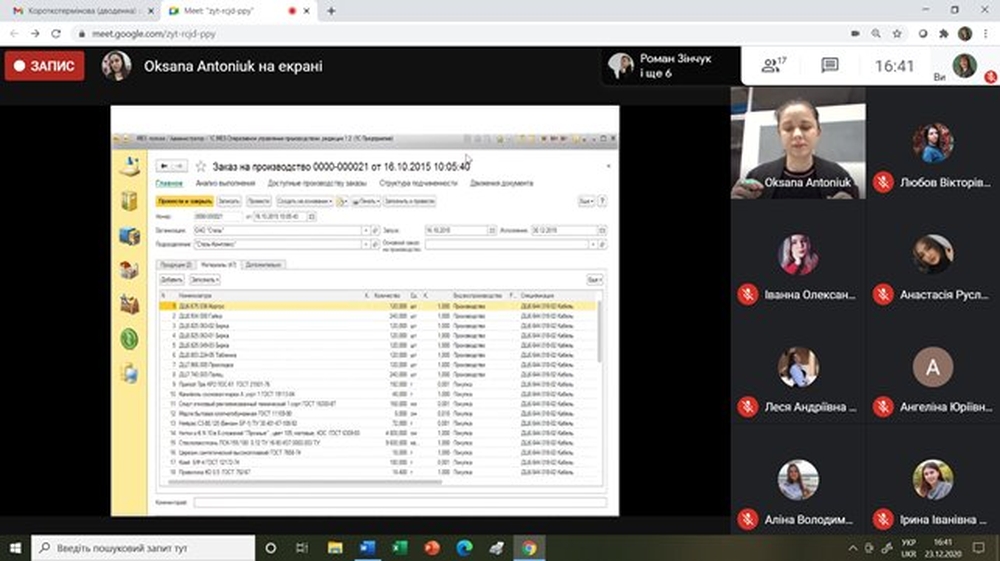Open the Chrome extensions puzzle icon
The height and width of the screenshot is (561, 1000).
pyautogui.click(x=943, y=33)
